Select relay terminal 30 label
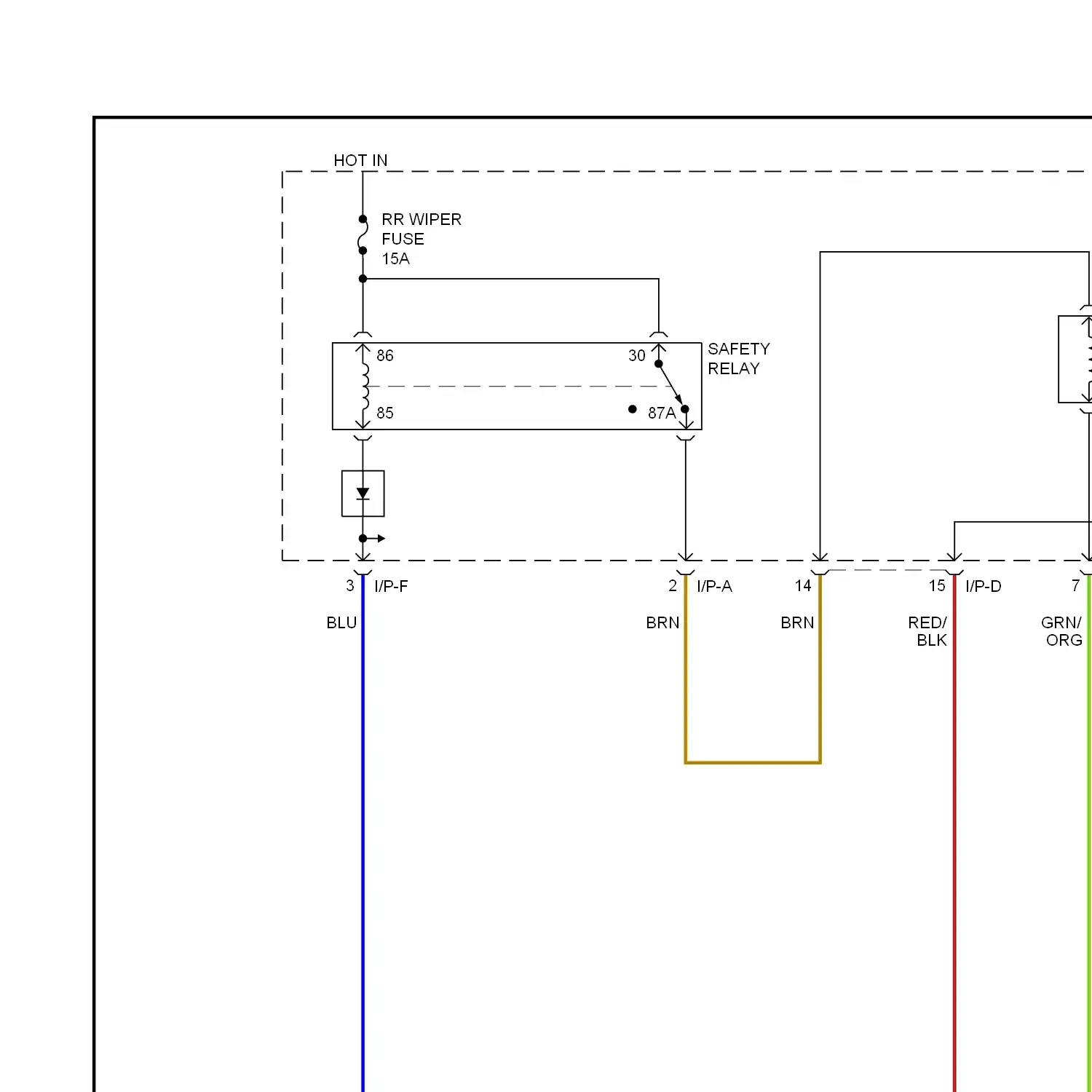The height and width of the screenshot is (1092, 1092). (637, 355)
